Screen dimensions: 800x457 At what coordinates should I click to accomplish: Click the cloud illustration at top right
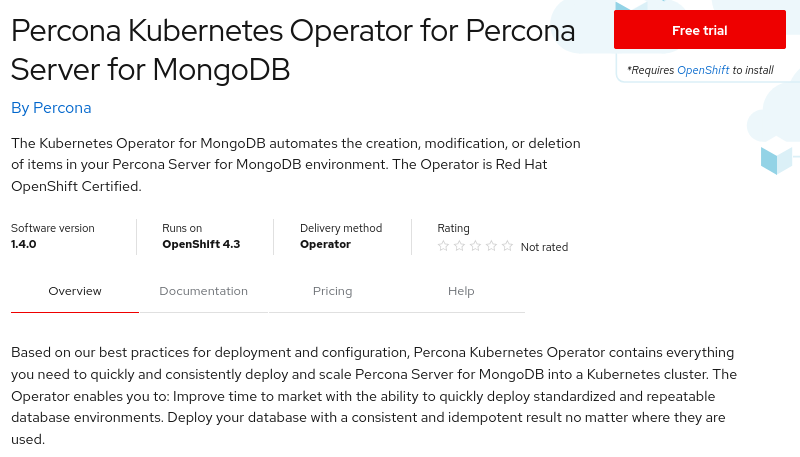pos(775,112)
